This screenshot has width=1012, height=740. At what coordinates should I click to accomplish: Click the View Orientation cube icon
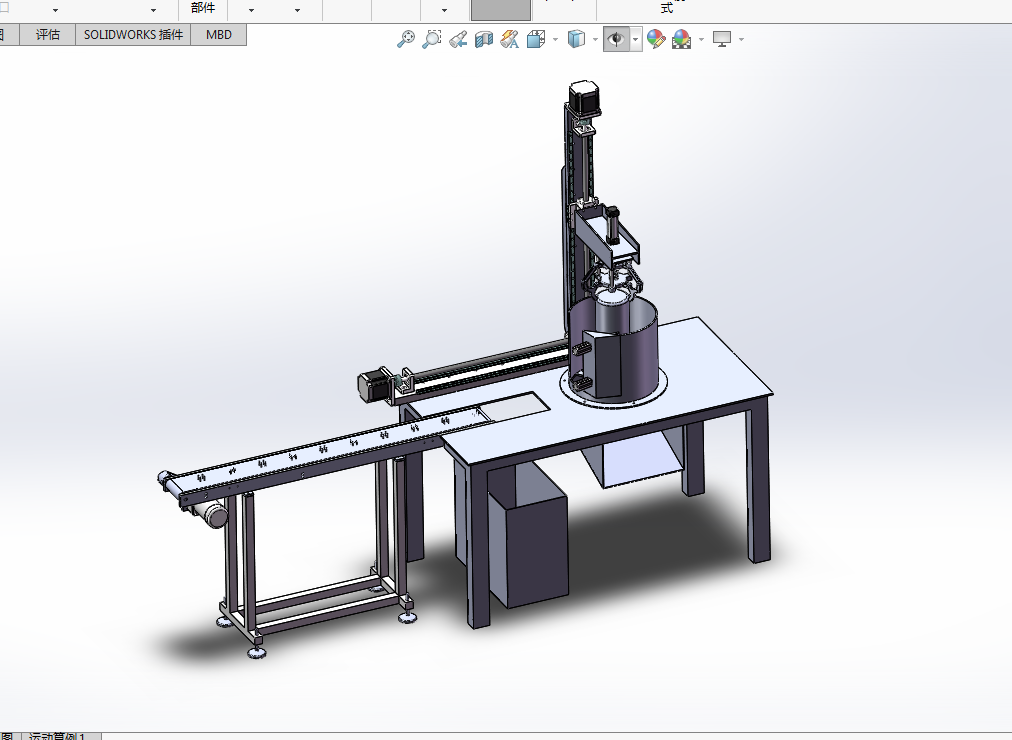536,39
